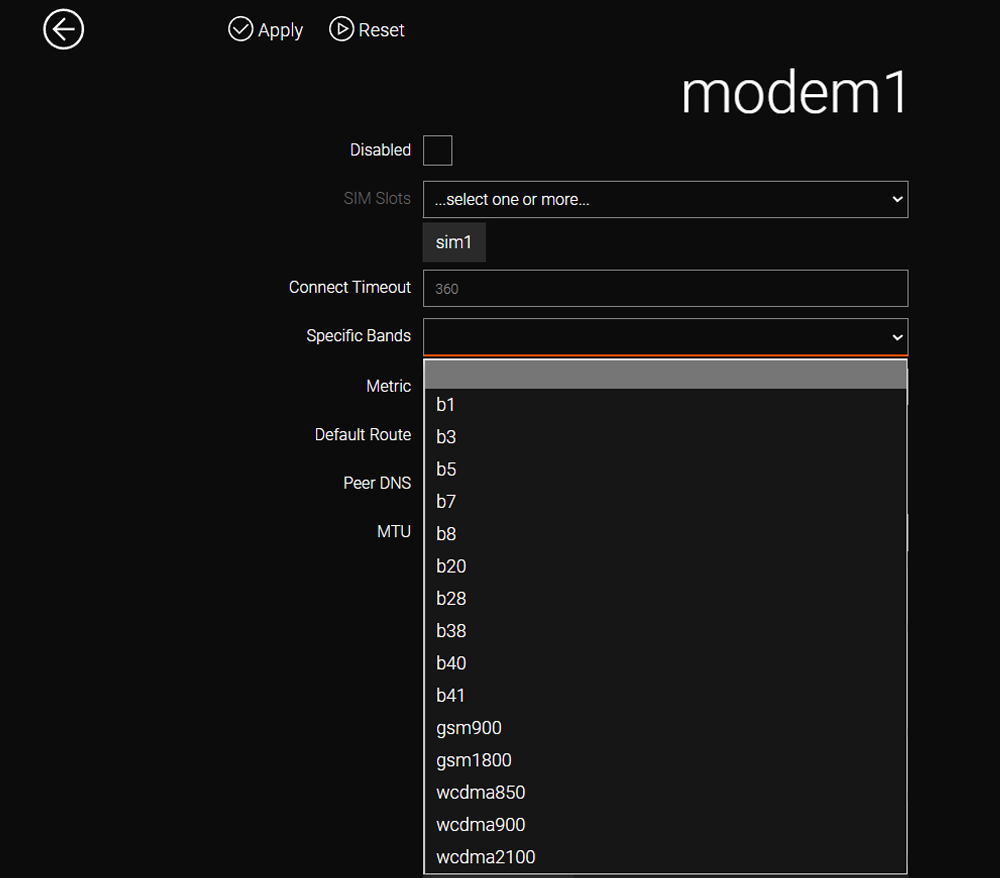Click the MTU label
This screenshot has width=1000, height=878.
393,532
